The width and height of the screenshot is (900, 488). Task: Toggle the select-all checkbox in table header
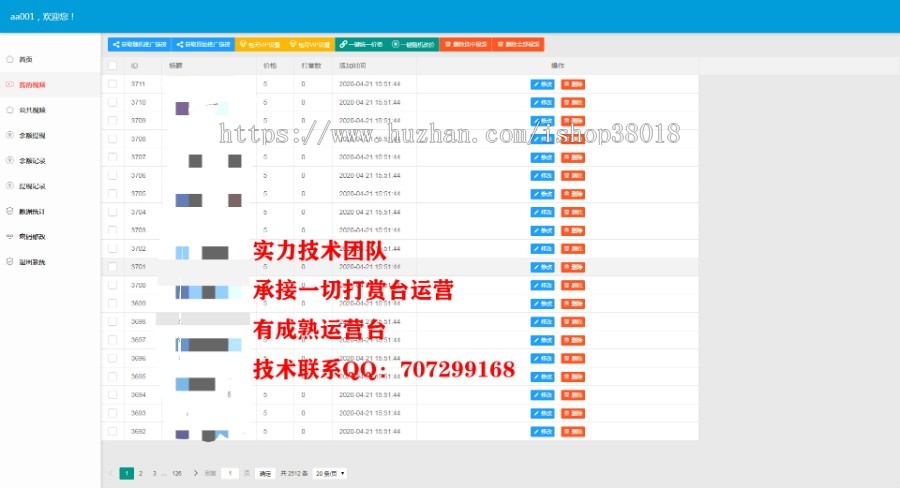(x=113, y=65)
